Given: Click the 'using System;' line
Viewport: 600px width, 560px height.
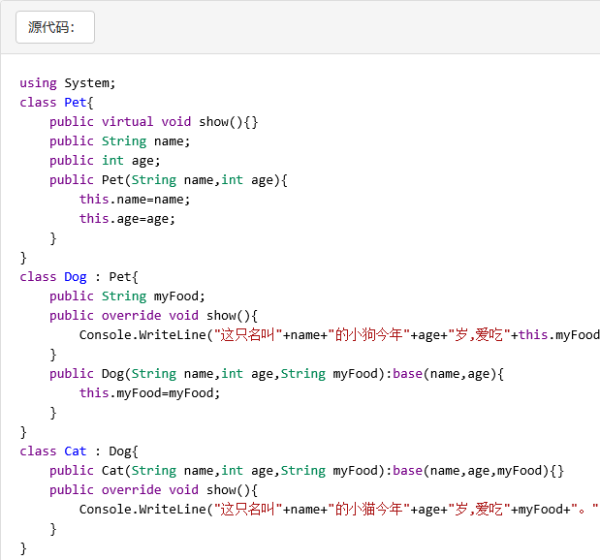Looking at the screenshot, I should point(67,83).
